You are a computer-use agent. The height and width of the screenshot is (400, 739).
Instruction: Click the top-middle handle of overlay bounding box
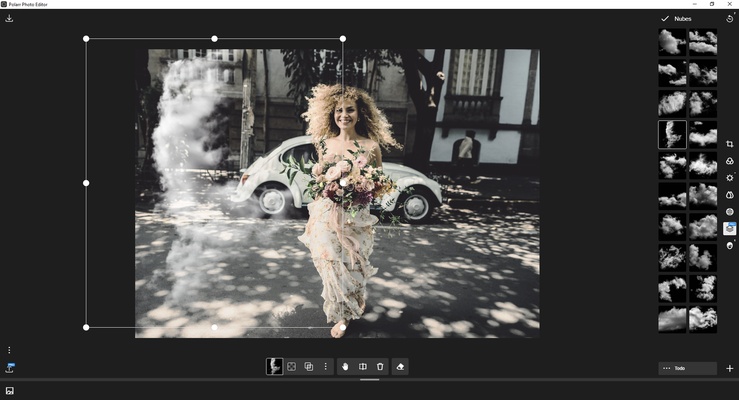[214, 39]
